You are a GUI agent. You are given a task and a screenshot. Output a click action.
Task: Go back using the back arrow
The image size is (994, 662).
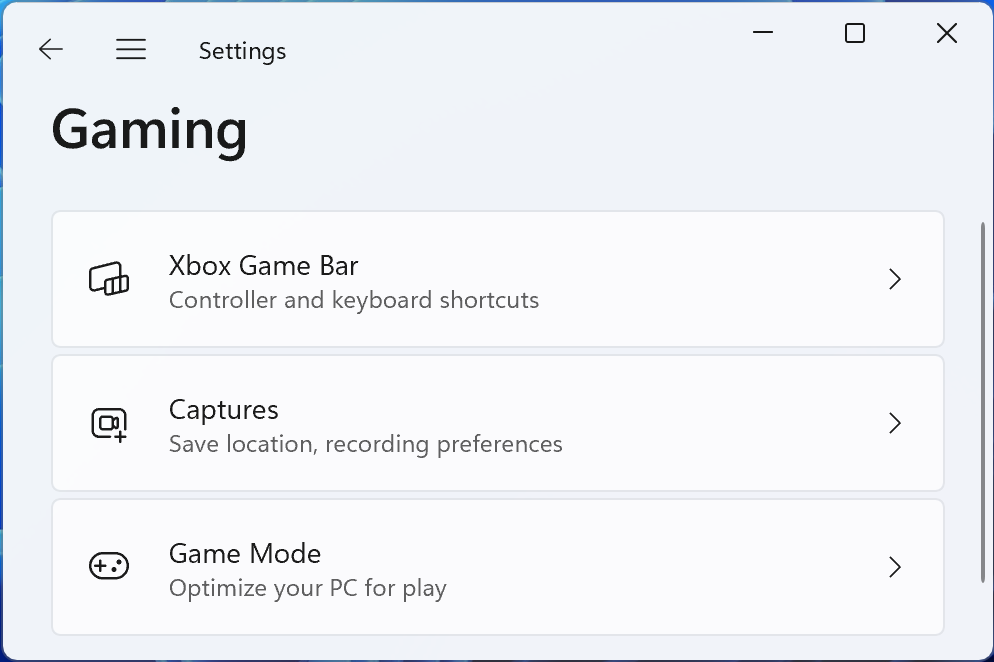tap(51, 50)
